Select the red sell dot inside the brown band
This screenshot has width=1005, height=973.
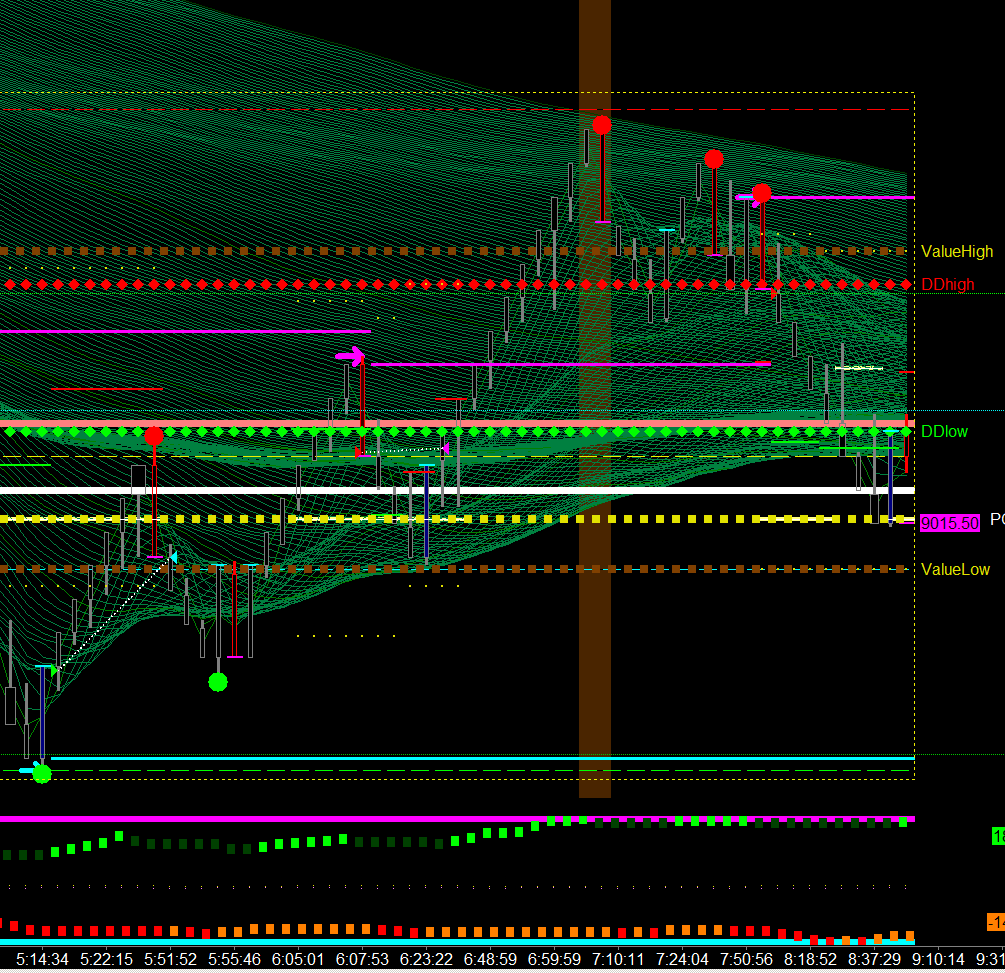click(602, 125)
